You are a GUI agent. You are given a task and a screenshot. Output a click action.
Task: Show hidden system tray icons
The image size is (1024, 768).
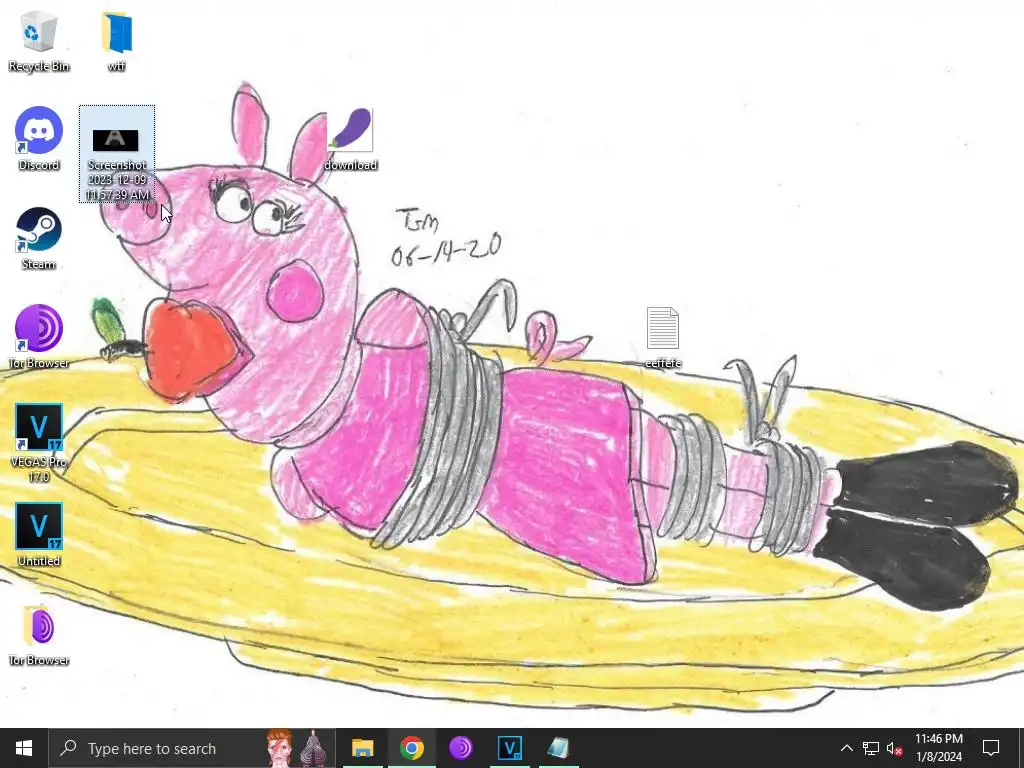(846, 748)
